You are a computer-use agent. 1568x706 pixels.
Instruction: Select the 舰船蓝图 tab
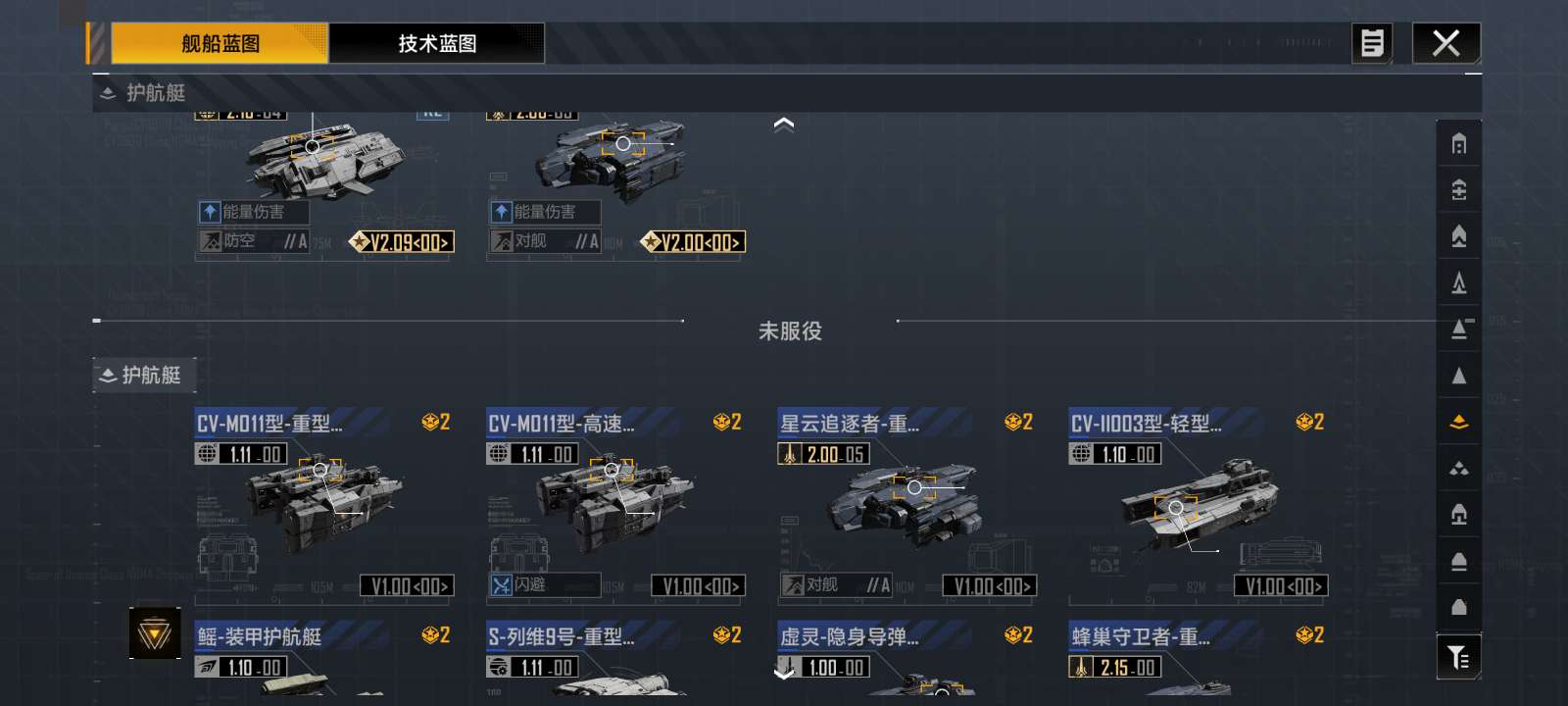click(220, 43)
